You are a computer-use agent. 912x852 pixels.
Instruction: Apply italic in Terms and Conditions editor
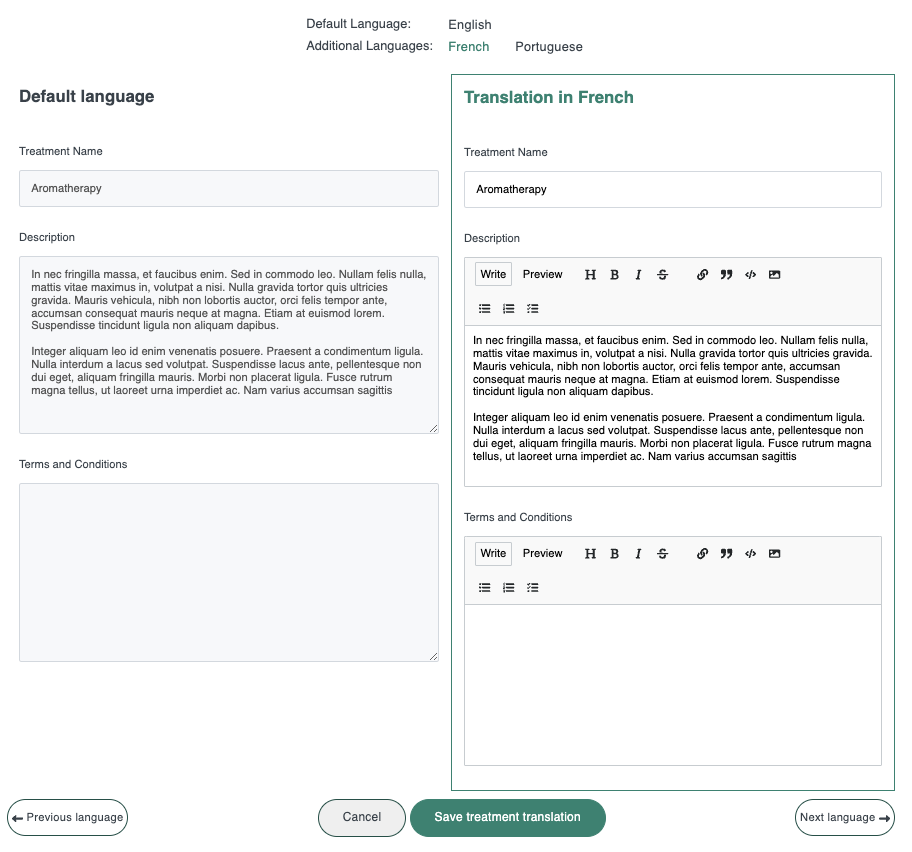pyautogui.click(x=638, y=554)
